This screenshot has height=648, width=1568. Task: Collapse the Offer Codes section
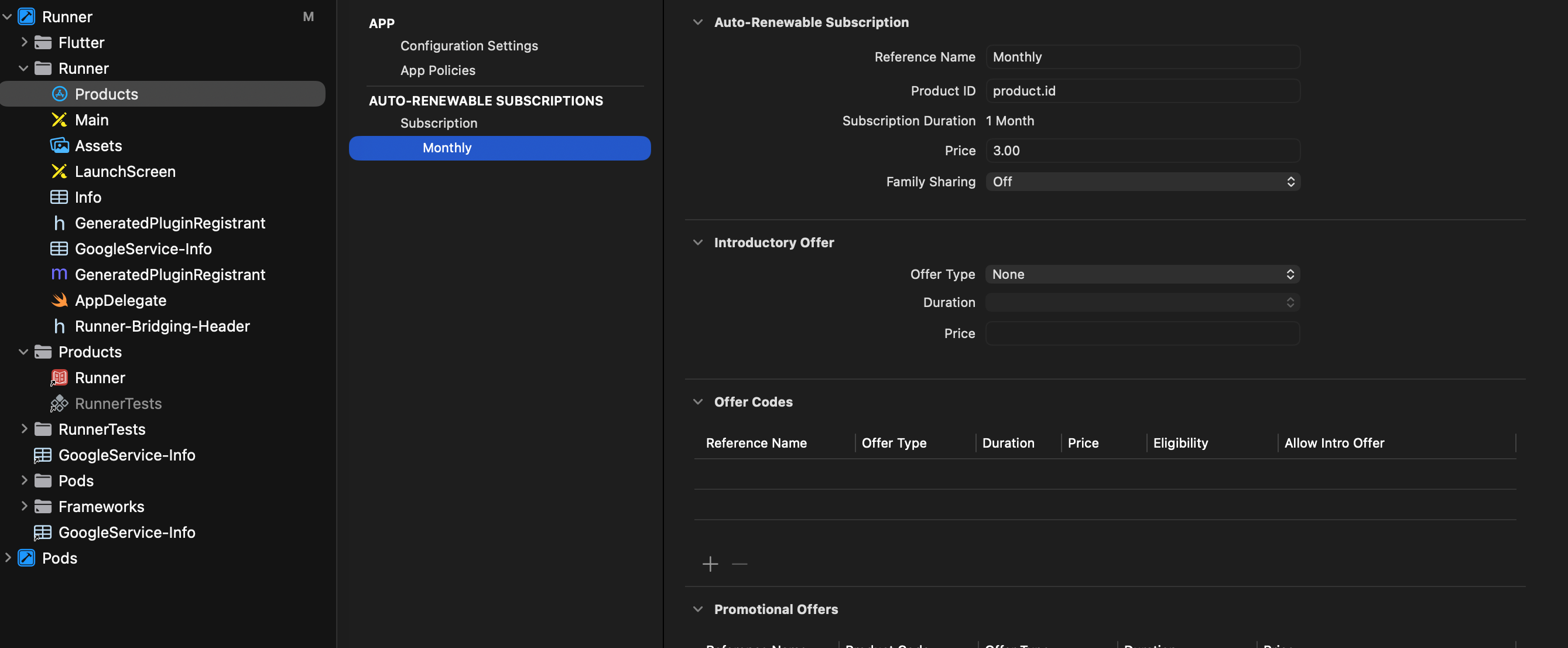pos(698,402)
